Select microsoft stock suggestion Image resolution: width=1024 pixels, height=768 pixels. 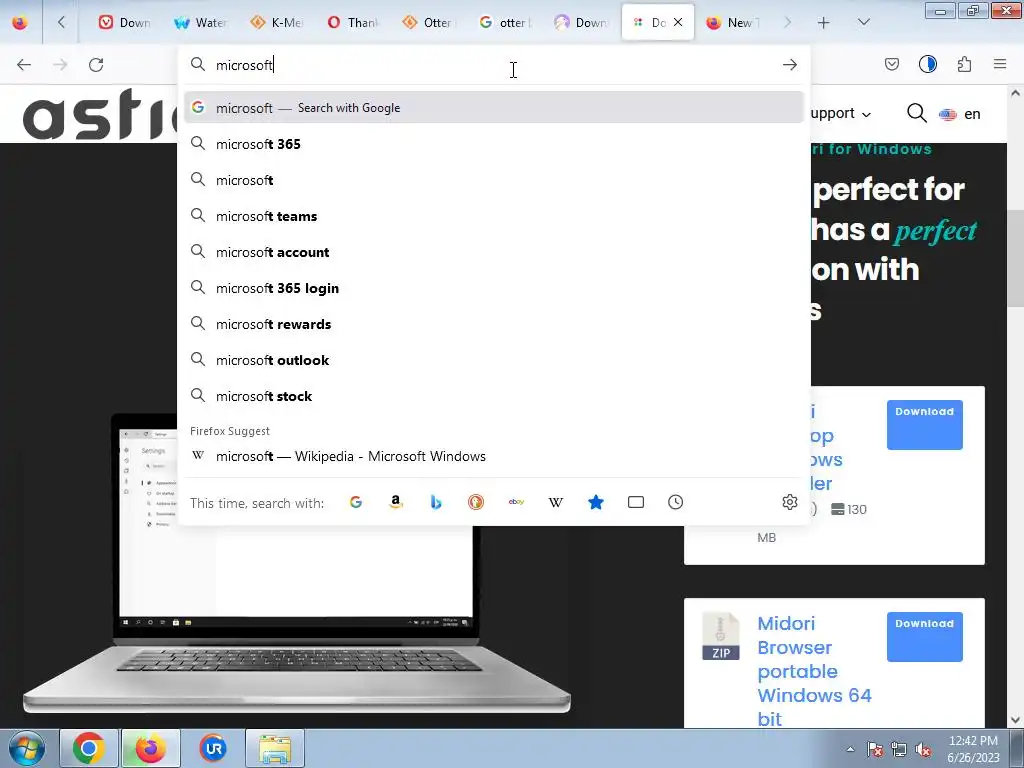(x=494, y=396)
